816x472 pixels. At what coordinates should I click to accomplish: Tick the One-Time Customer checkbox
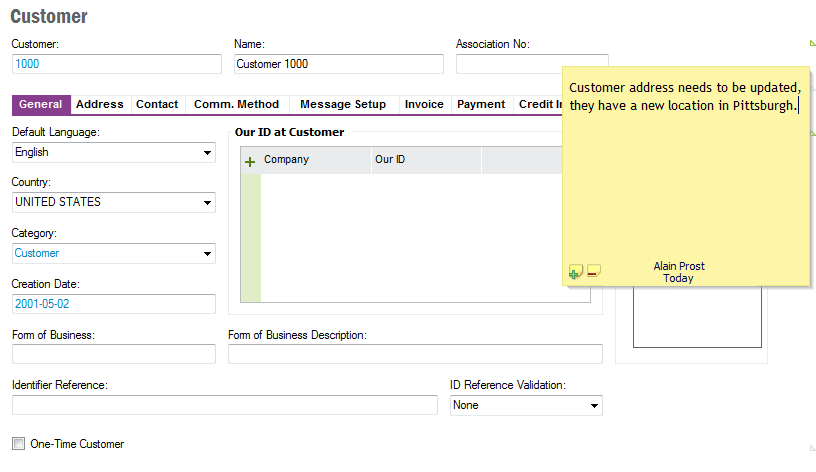(x=18, y=443)
